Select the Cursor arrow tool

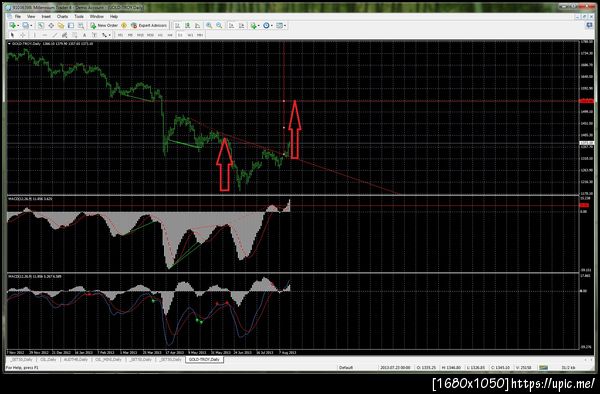[x=12, y=35]
